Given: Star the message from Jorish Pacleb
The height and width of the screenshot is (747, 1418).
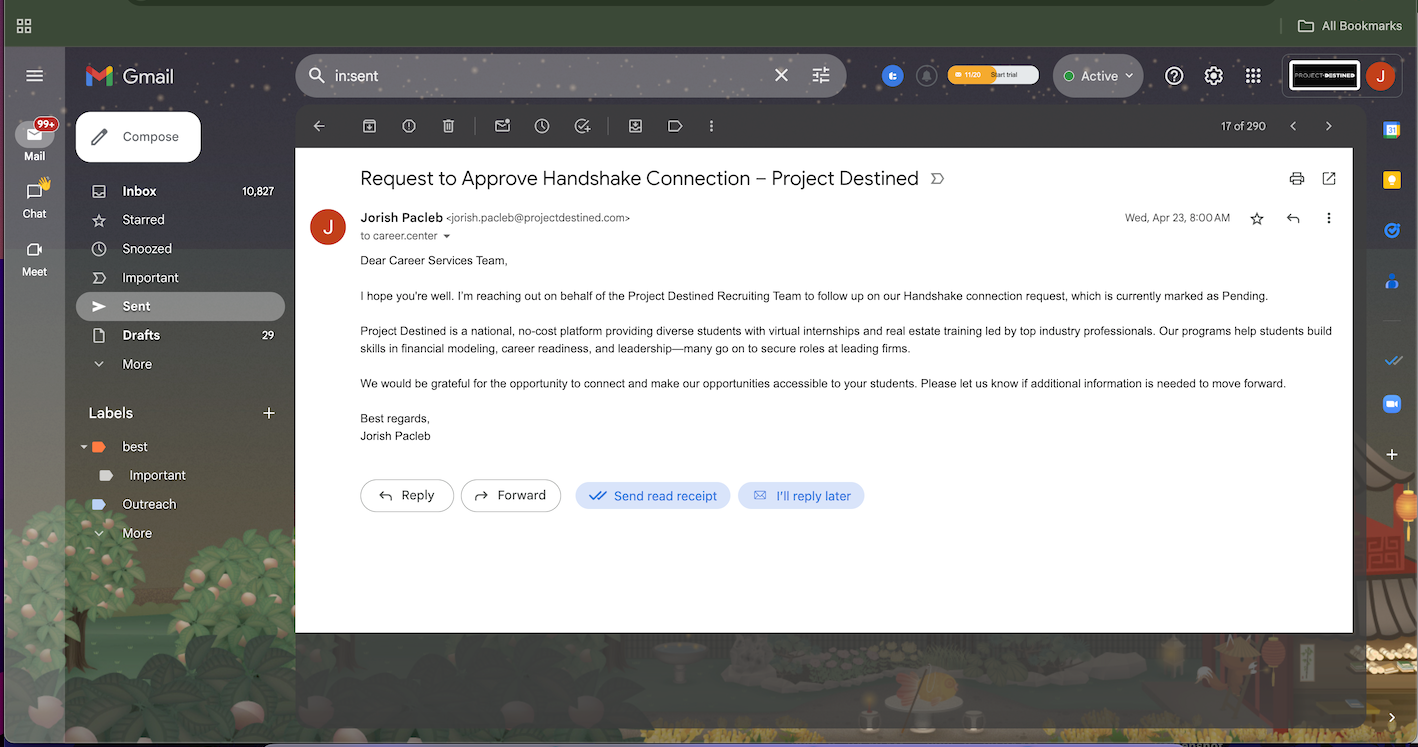Looking at the screenshot, I should tap(1257, 218).
